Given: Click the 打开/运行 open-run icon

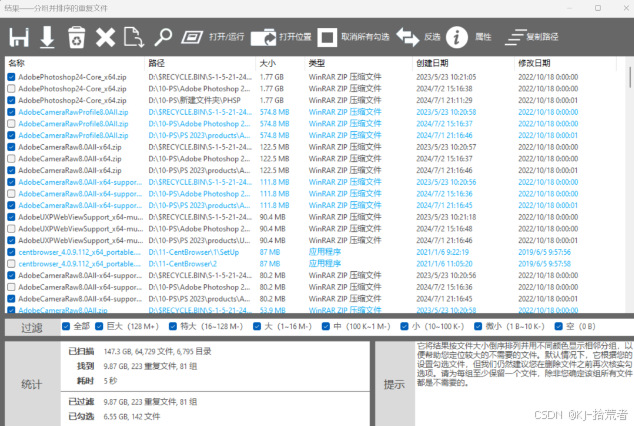Looking at the screenshot, I should 192,38.
